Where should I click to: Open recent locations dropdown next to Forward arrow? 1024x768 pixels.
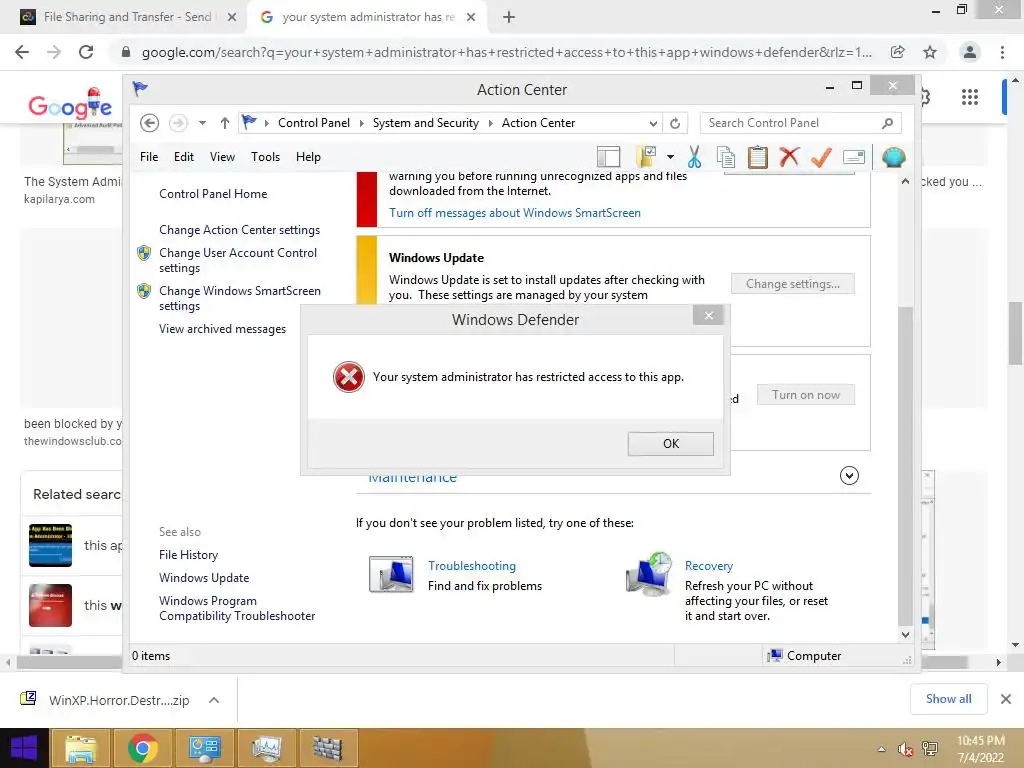(202, 123)
